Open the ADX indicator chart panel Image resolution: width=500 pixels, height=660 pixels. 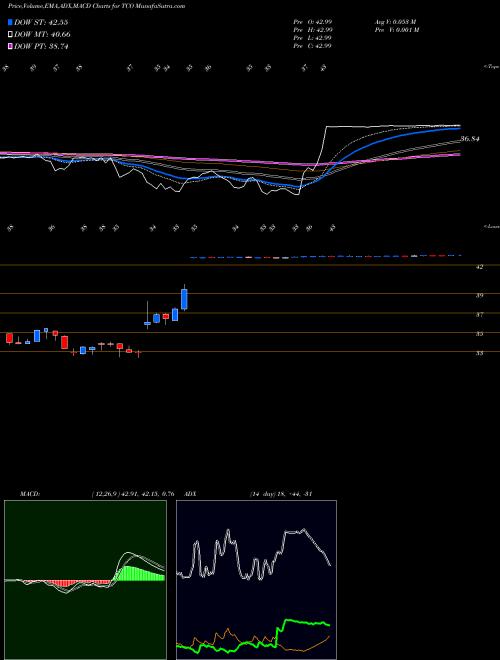[x=256, y=580]
